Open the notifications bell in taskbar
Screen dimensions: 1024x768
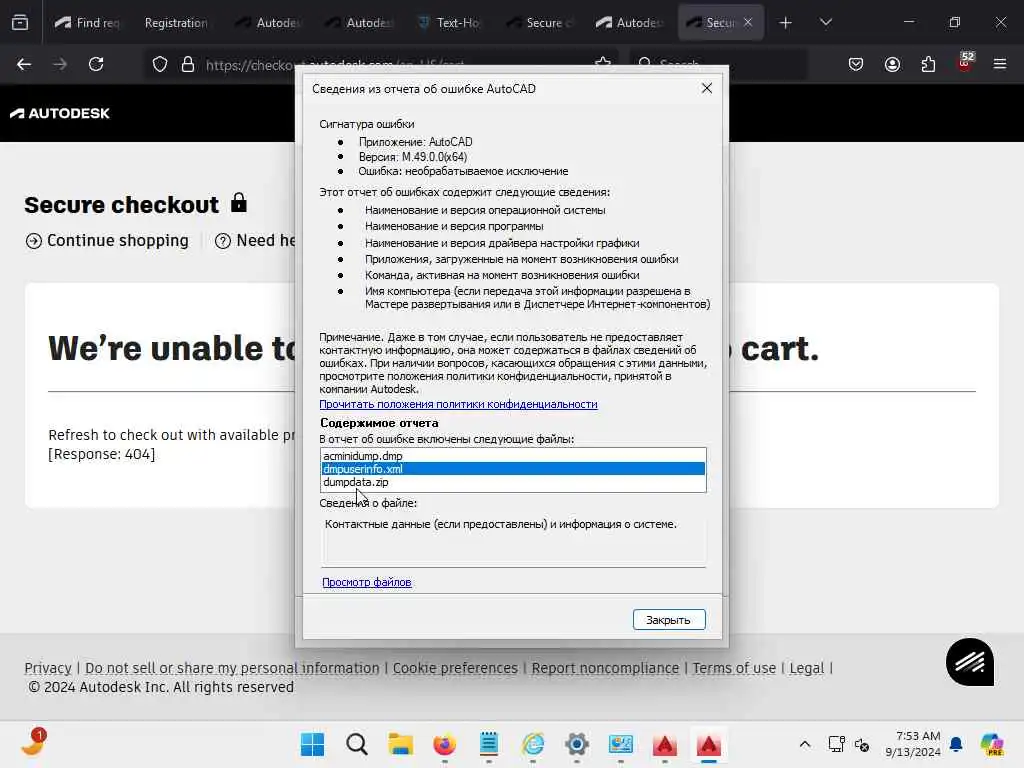(956, 744)
